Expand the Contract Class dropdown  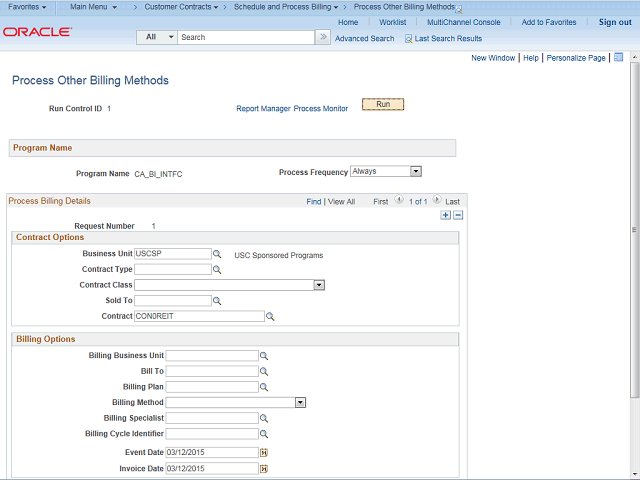coord(319,285)
